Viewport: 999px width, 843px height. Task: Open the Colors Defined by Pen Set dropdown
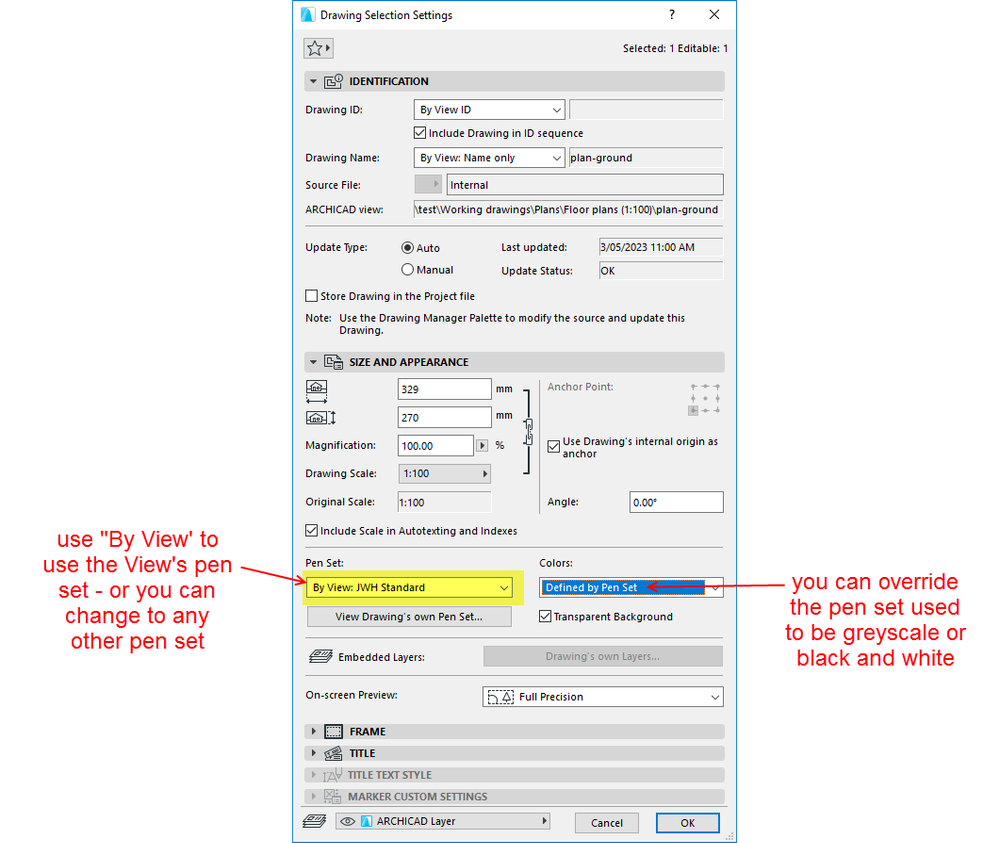[631, 587]
